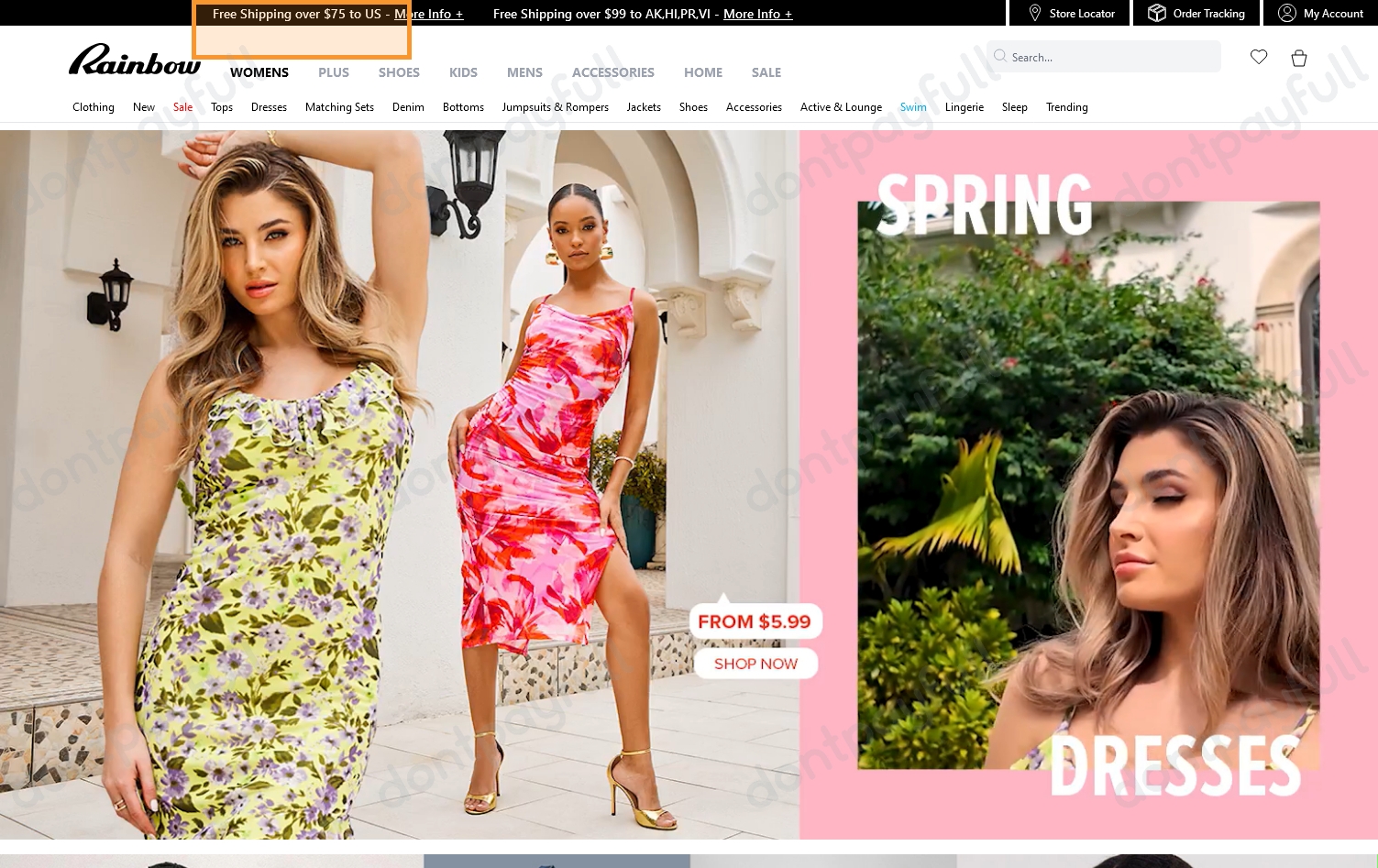
Task: Click the Spring Dresses pink banner image
Action: coord(1088,485)
